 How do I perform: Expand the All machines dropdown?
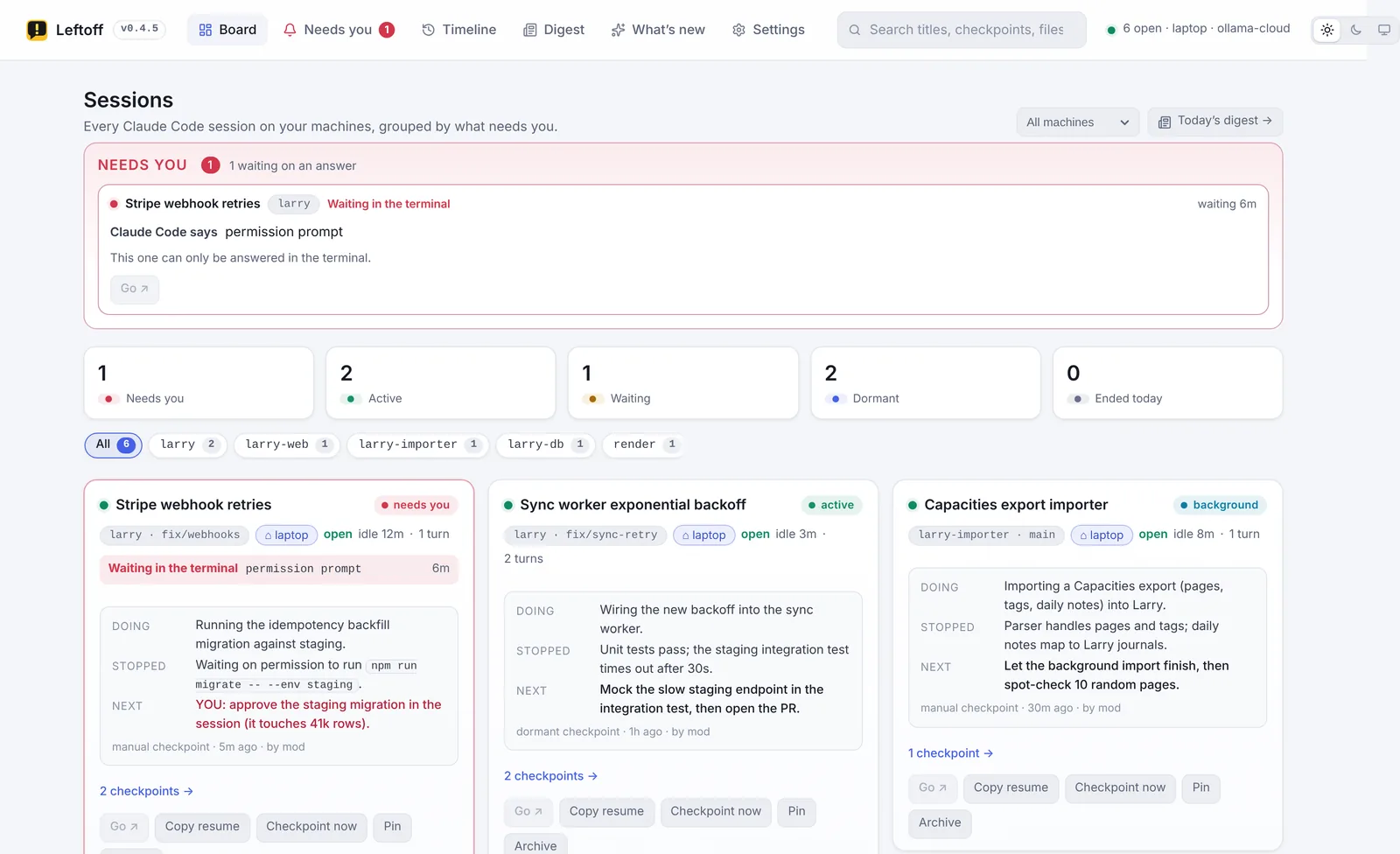tap(1078, 122)
